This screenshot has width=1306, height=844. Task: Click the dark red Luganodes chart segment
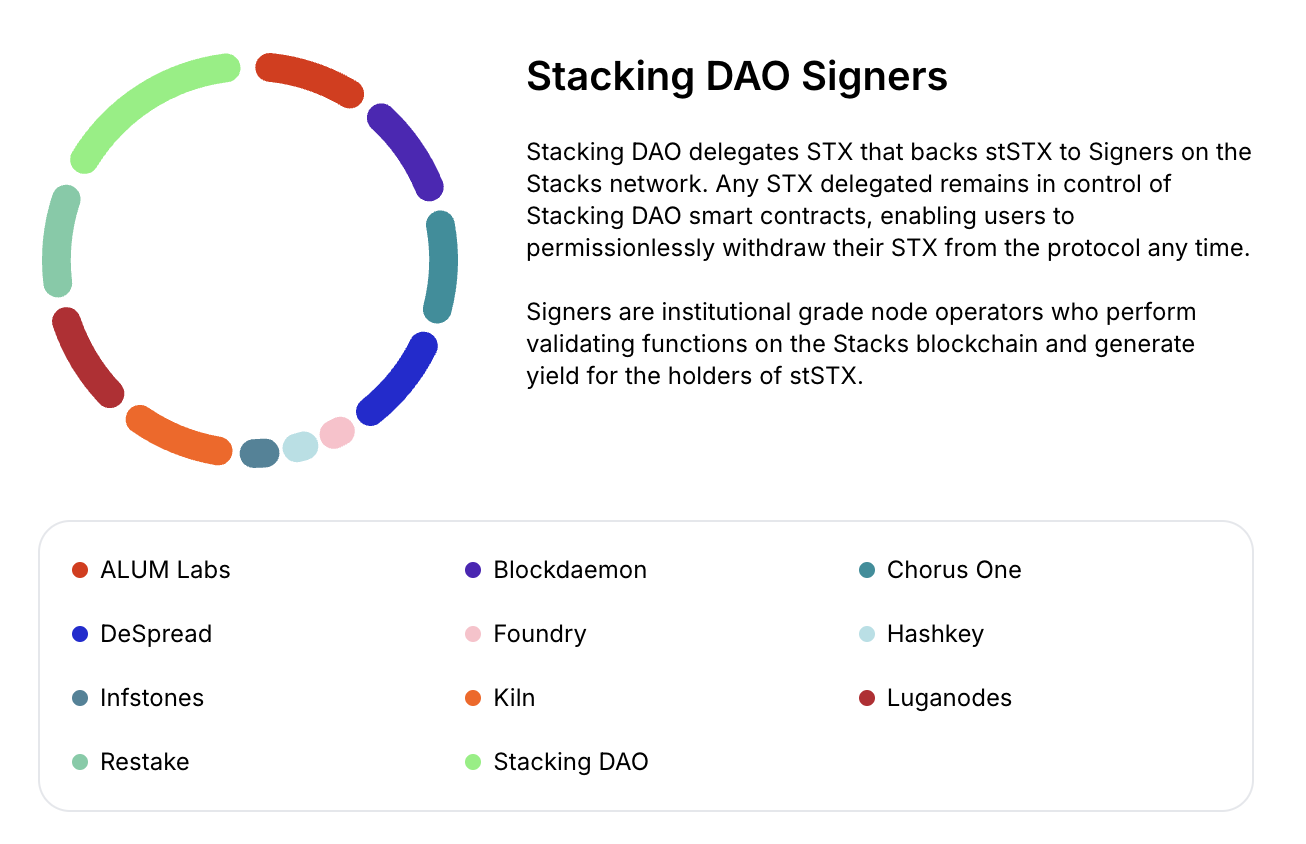tap(86, 358)
